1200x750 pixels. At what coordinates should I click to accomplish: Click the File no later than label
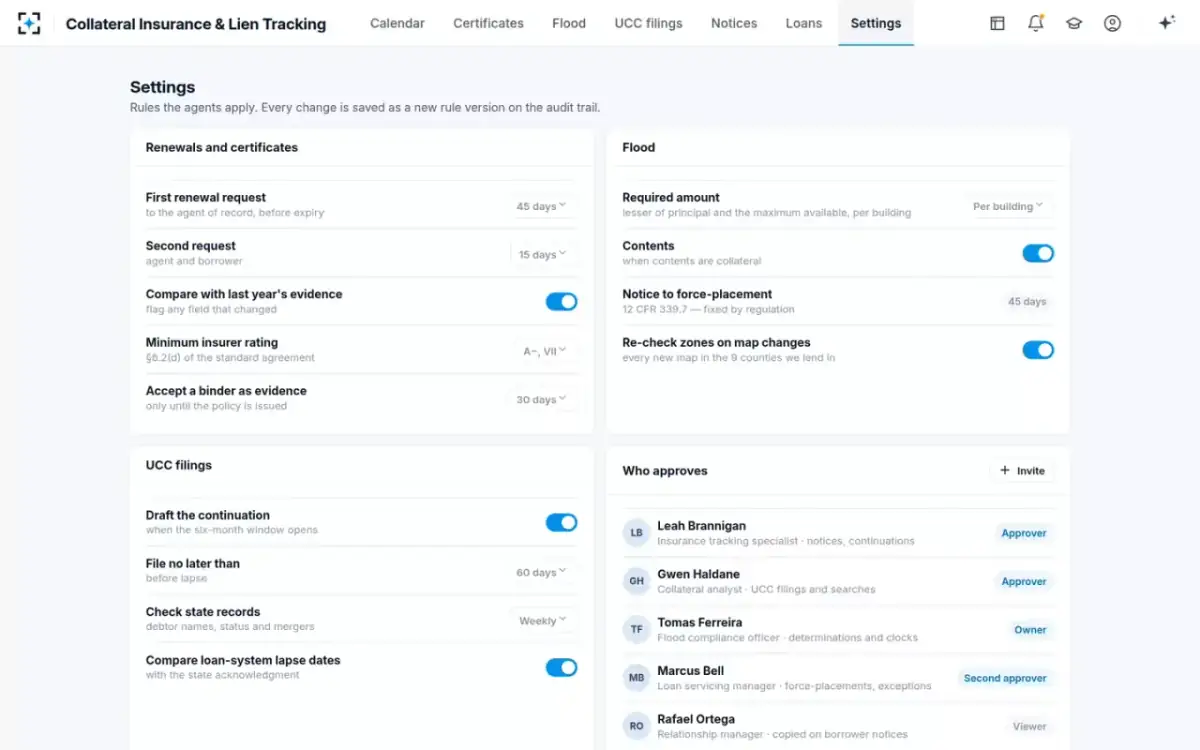point(193,564)
